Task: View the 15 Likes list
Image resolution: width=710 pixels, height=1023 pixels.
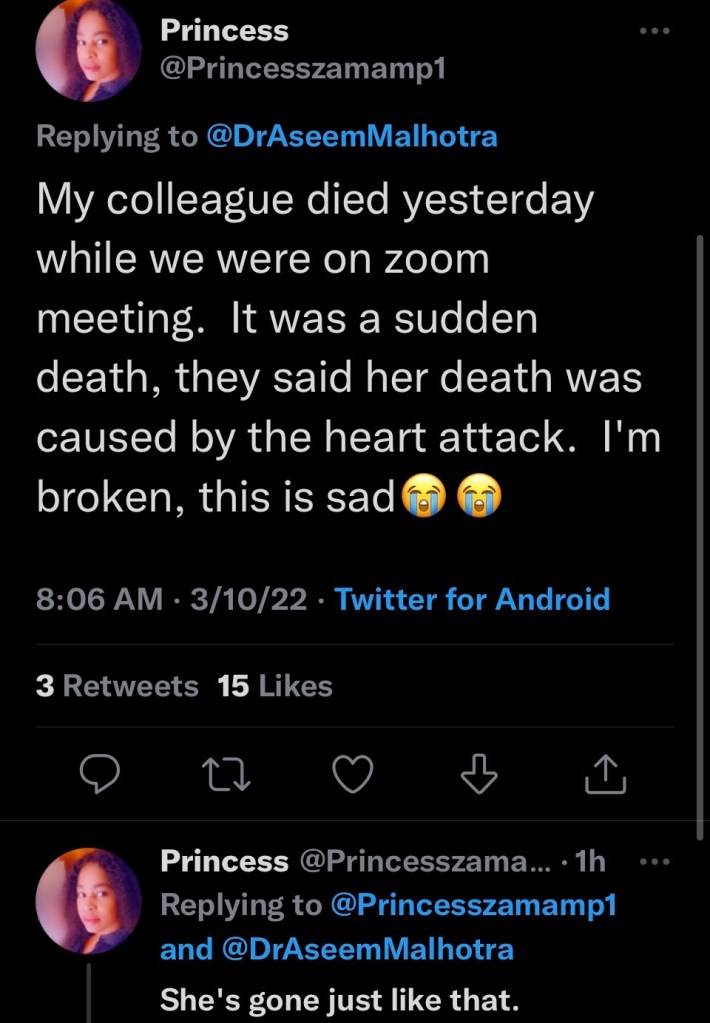Action: point(275,686)
